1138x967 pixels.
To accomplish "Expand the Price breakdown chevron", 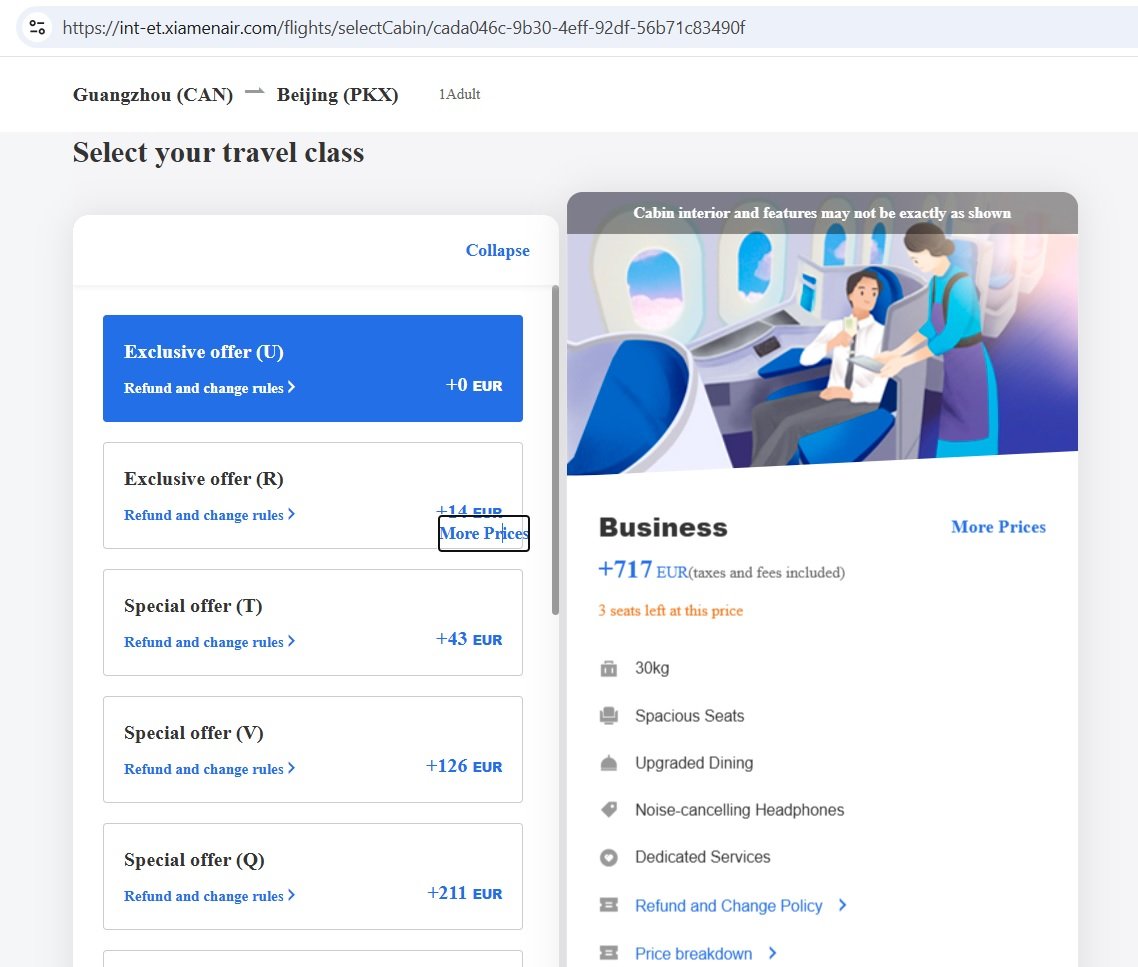I will coord(772,953).
